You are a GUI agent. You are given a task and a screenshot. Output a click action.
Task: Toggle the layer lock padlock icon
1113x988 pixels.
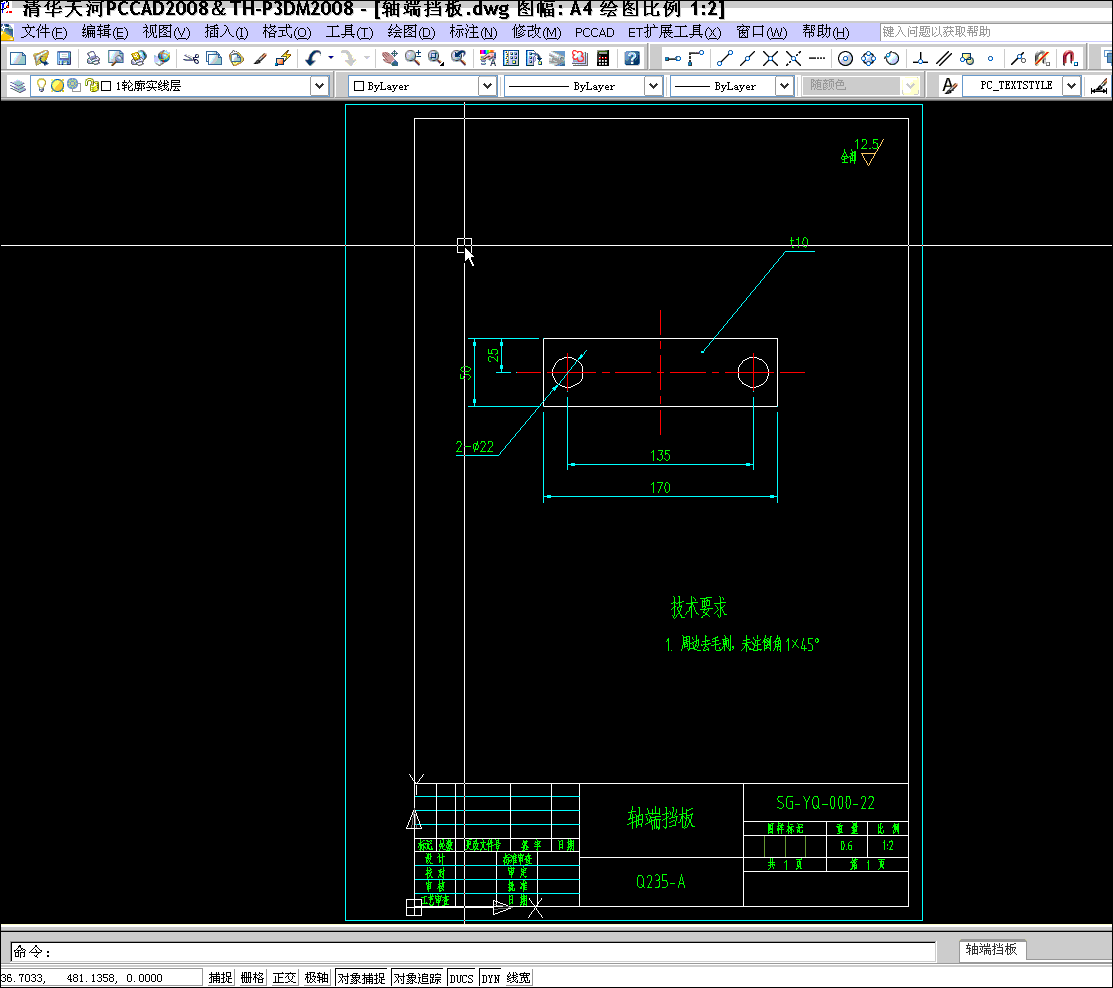[x=92, y=85]
